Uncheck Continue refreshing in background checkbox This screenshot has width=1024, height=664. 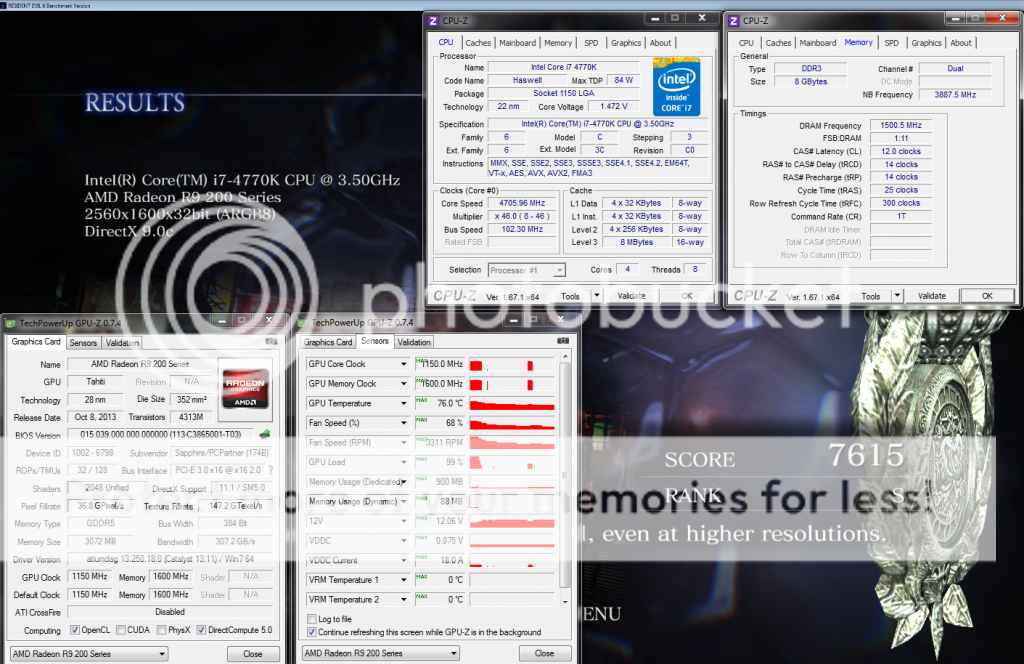[311, 632]
